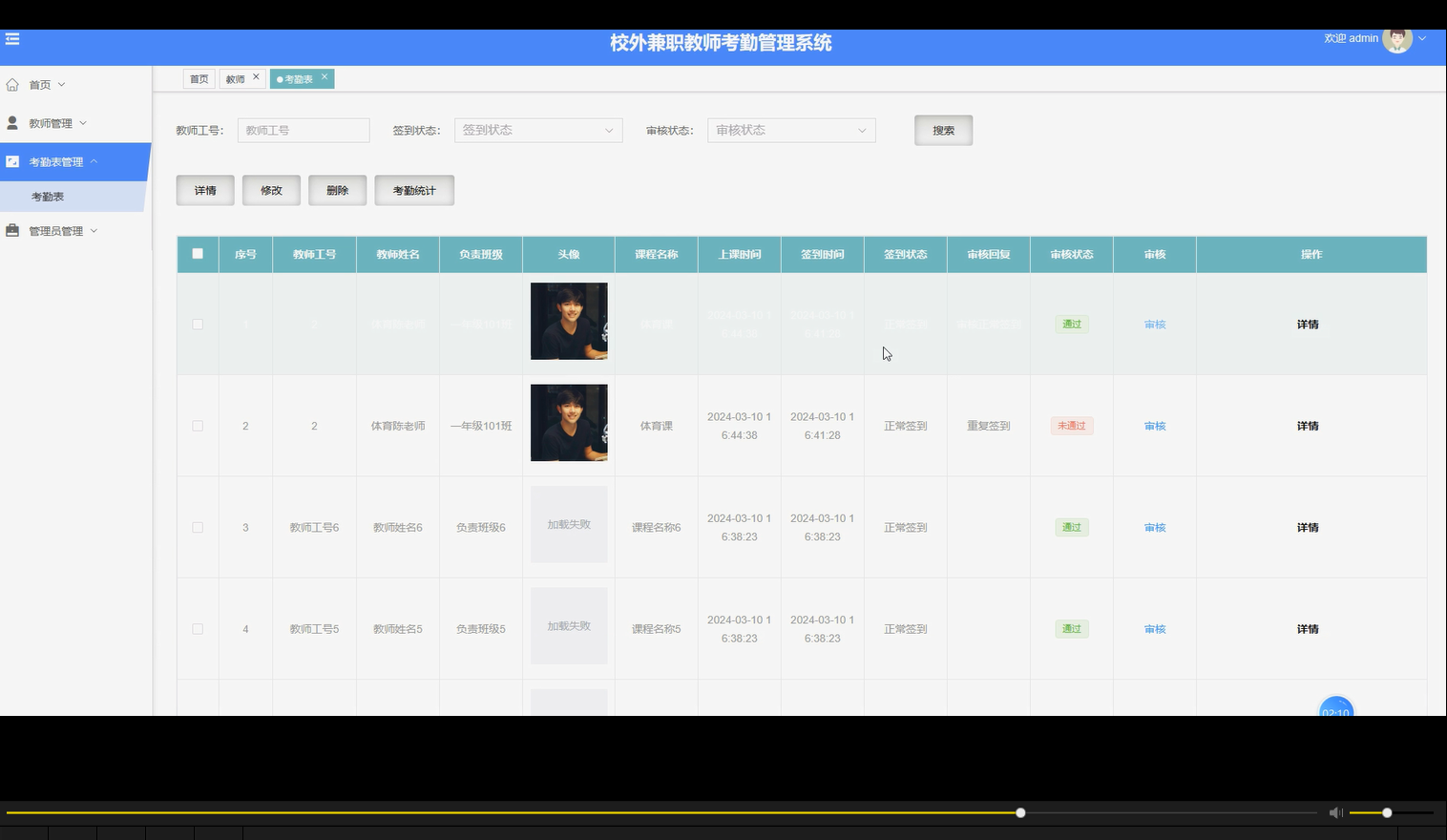
Task: Open the 签到状态 dropdown
Action: click(x=538, y=130)
